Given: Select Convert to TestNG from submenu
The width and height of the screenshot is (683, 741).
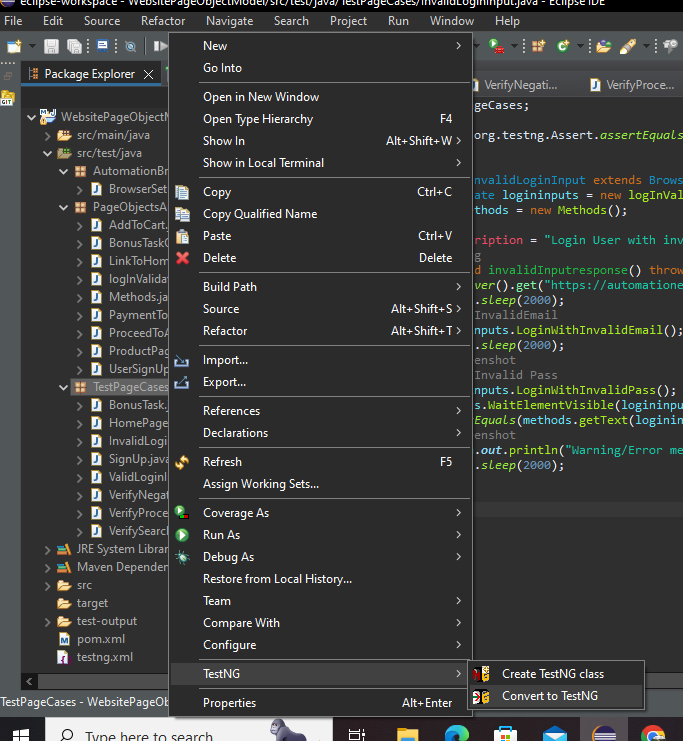Looking at the screenshot, I should [549, 696].
